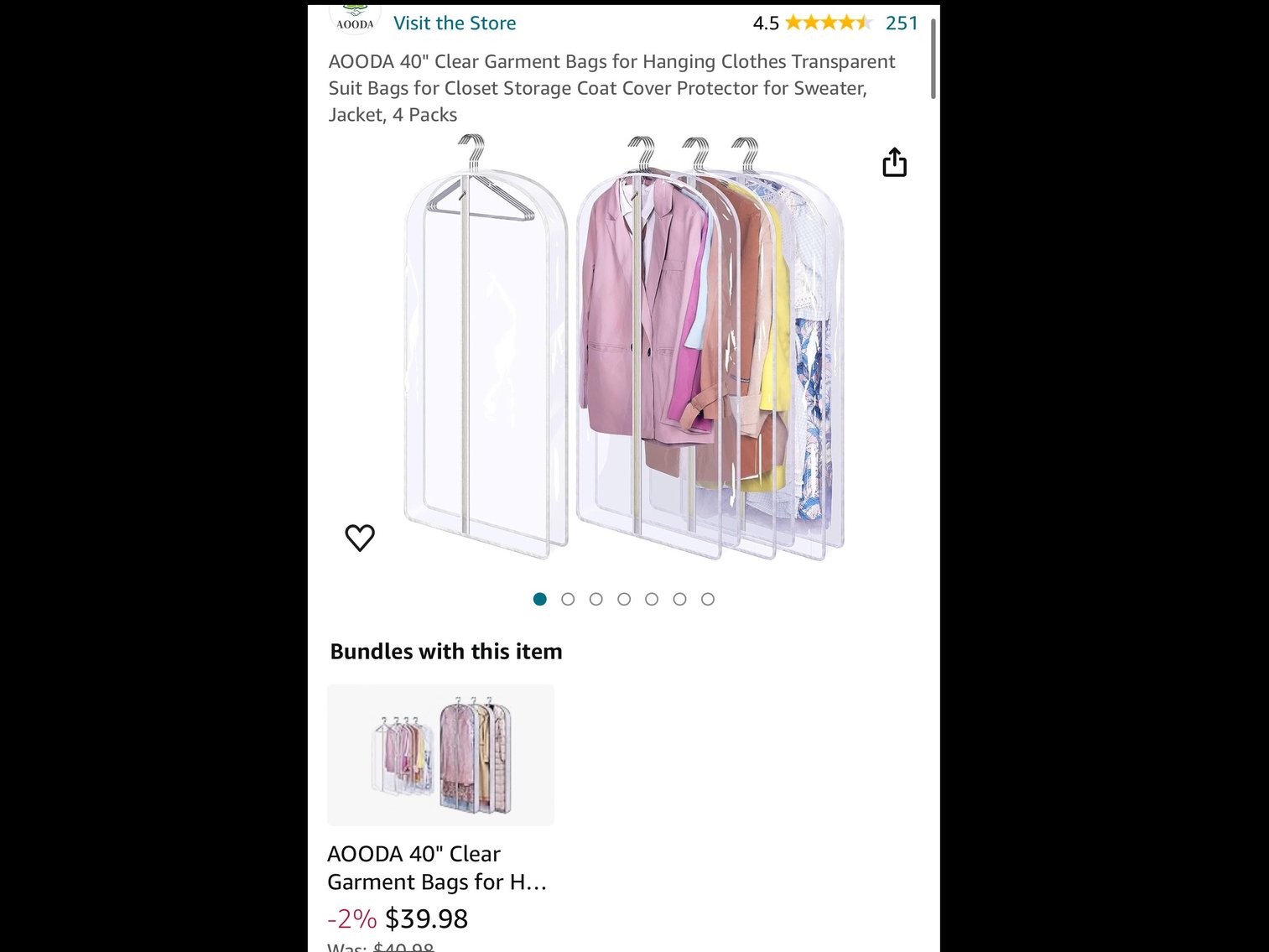Click the $39.98 bundle price
Viewport: 1269px width, 952px height.
(x=426, y=918)
